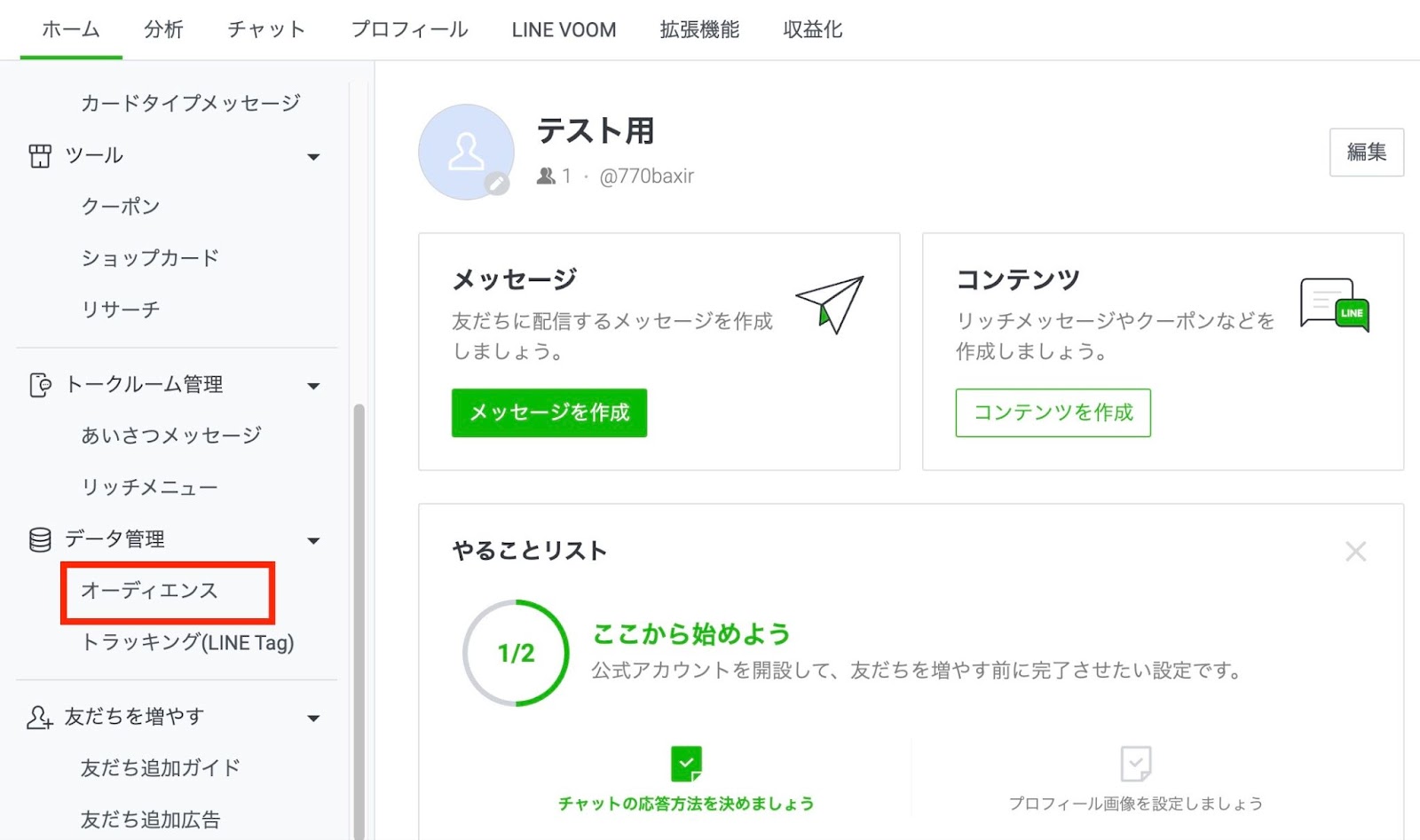
Task: Click the paper airplane message icon
Action: click(x=831, y=304)
